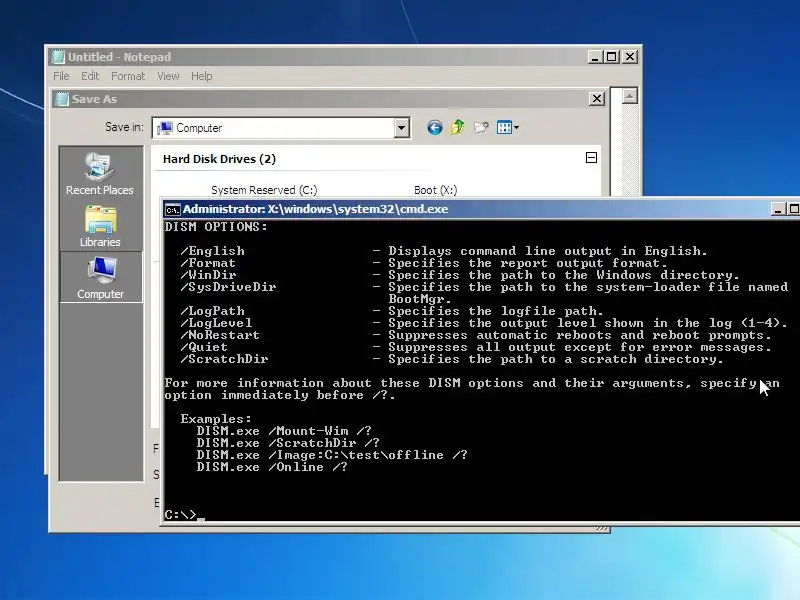Minimize the cmd.exe window
Viewport: 800px width, 600px height.
click(778, 209)
